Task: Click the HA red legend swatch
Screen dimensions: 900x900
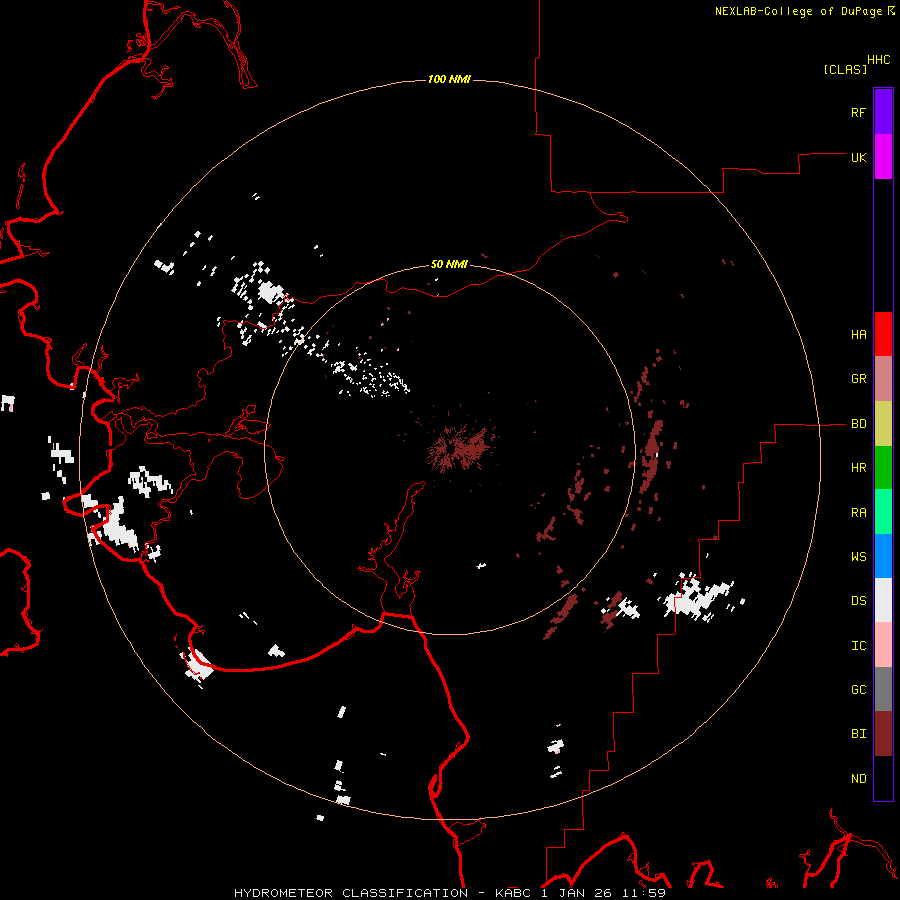Action: coord(883,334)
